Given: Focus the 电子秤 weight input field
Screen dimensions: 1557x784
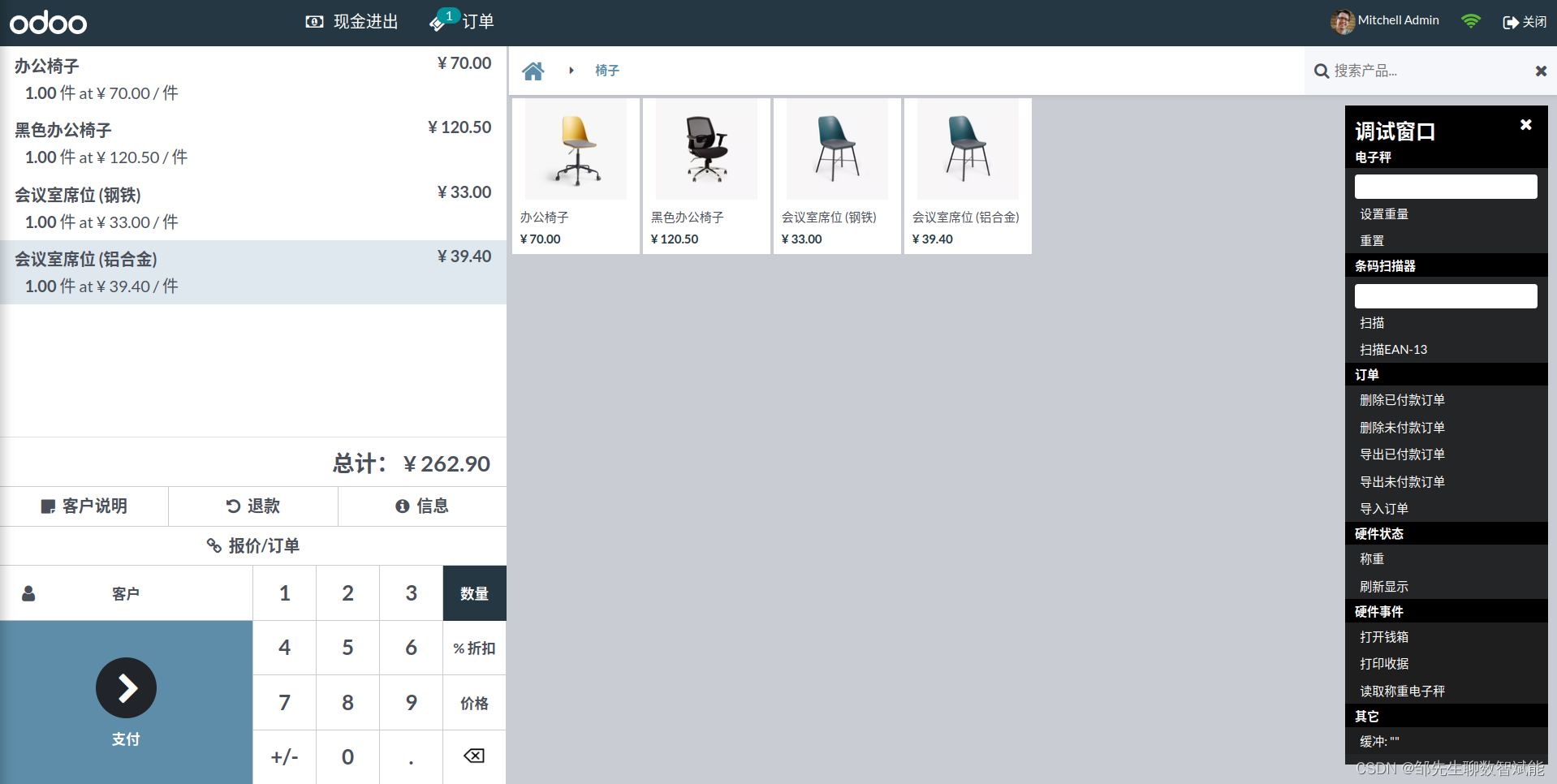Looking at the screenshot, I should (x=1446, y=187).
